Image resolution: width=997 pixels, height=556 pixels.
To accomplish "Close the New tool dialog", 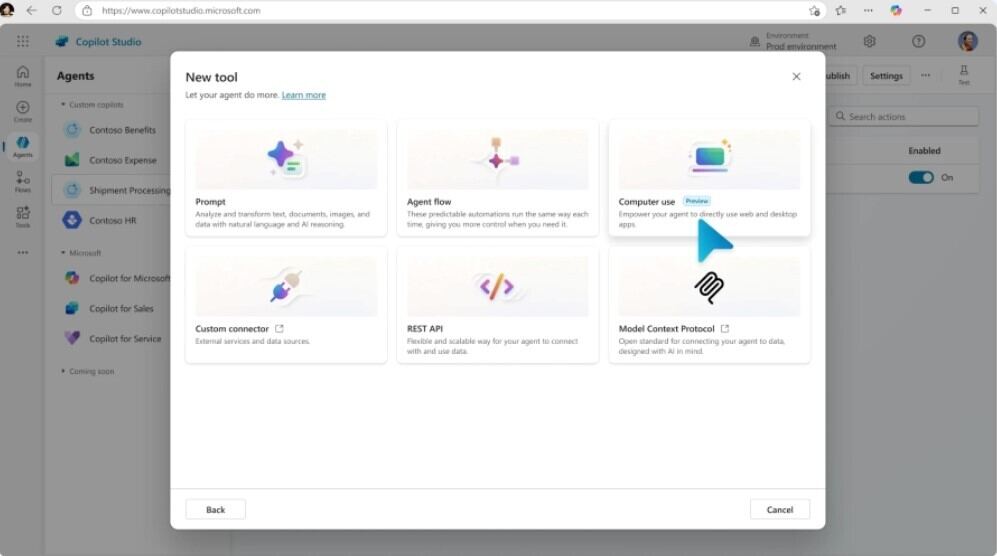I will pyautogui.click(x=796, y=76).
